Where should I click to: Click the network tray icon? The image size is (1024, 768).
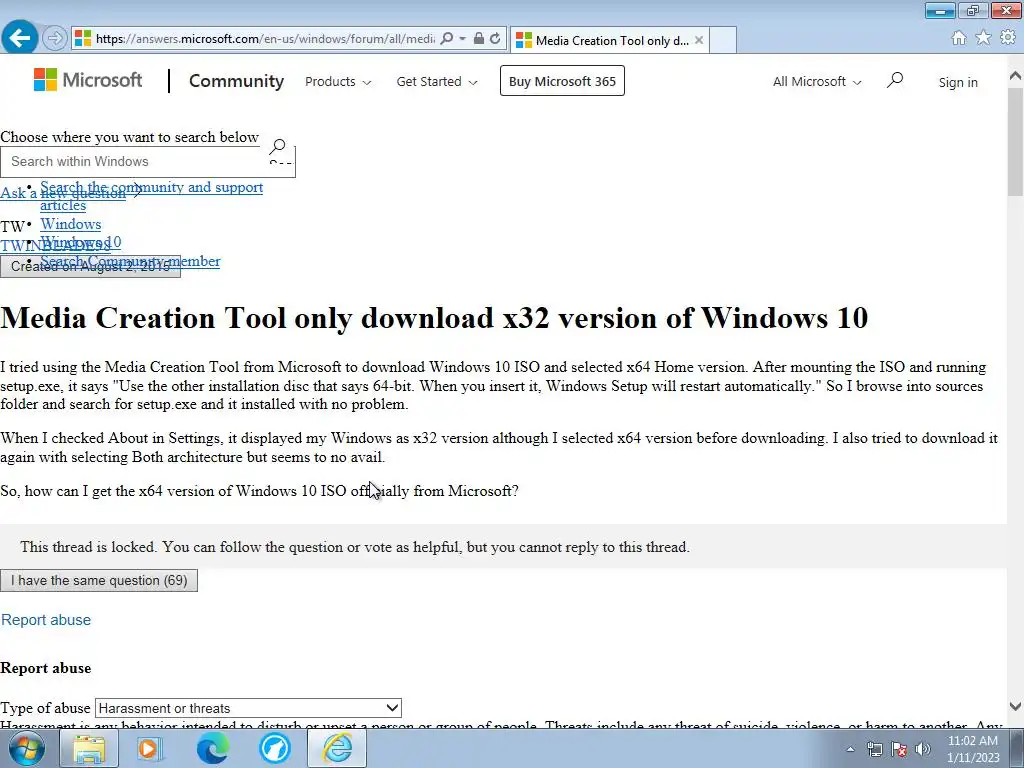(874, 749)
